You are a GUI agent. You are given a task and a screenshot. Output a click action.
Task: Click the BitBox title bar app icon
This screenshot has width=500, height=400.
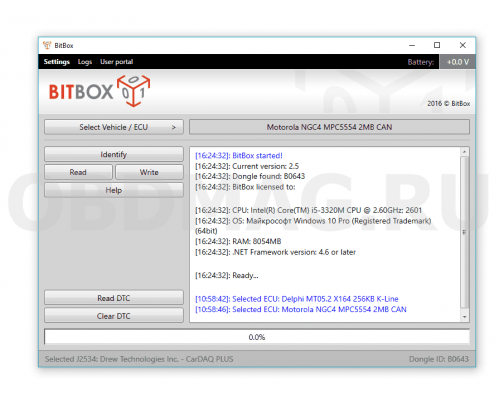coord(47,45)
